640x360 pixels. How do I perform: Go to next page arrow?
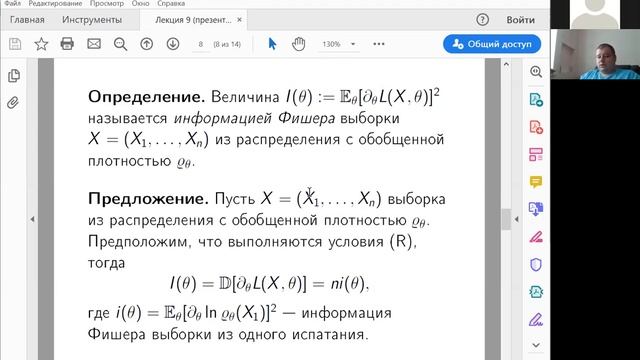pyautogui.click(x=173, y=44)
